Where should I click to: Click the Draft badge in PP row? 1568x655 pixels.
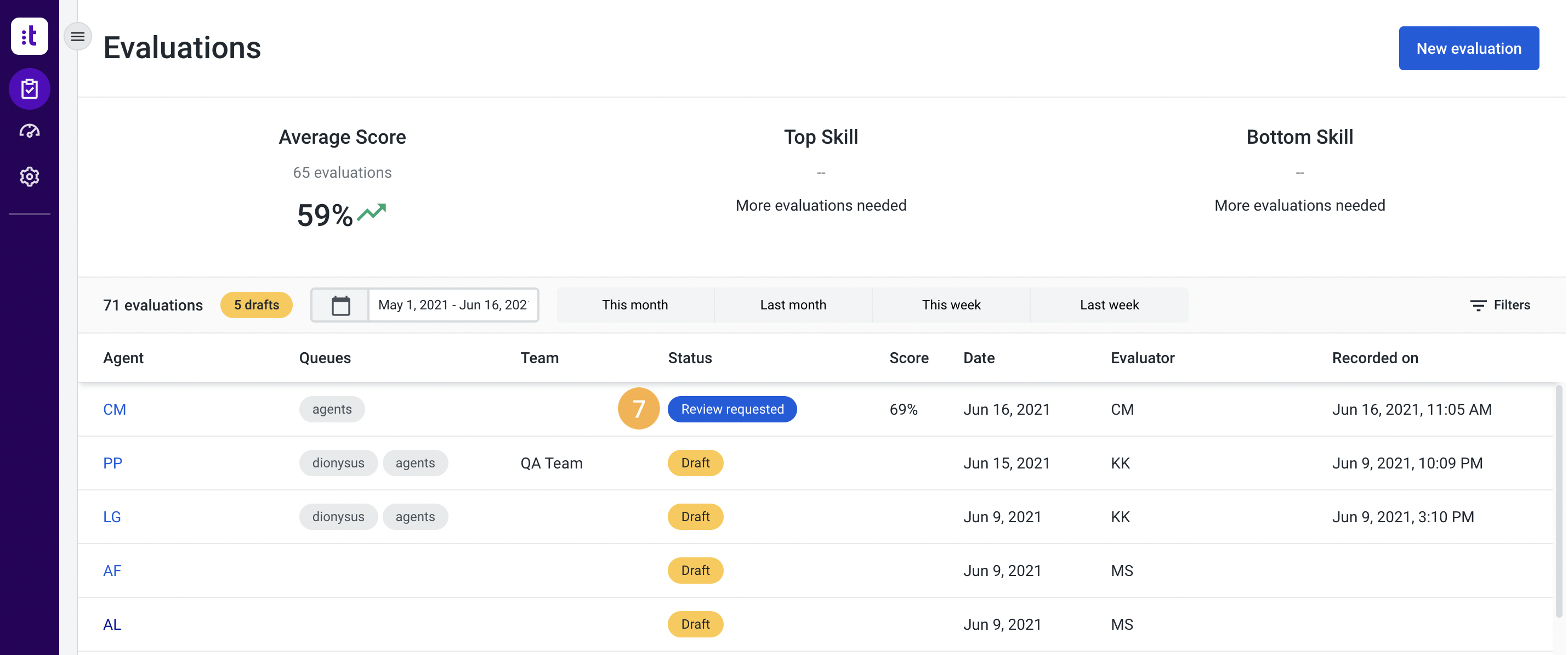695,463
